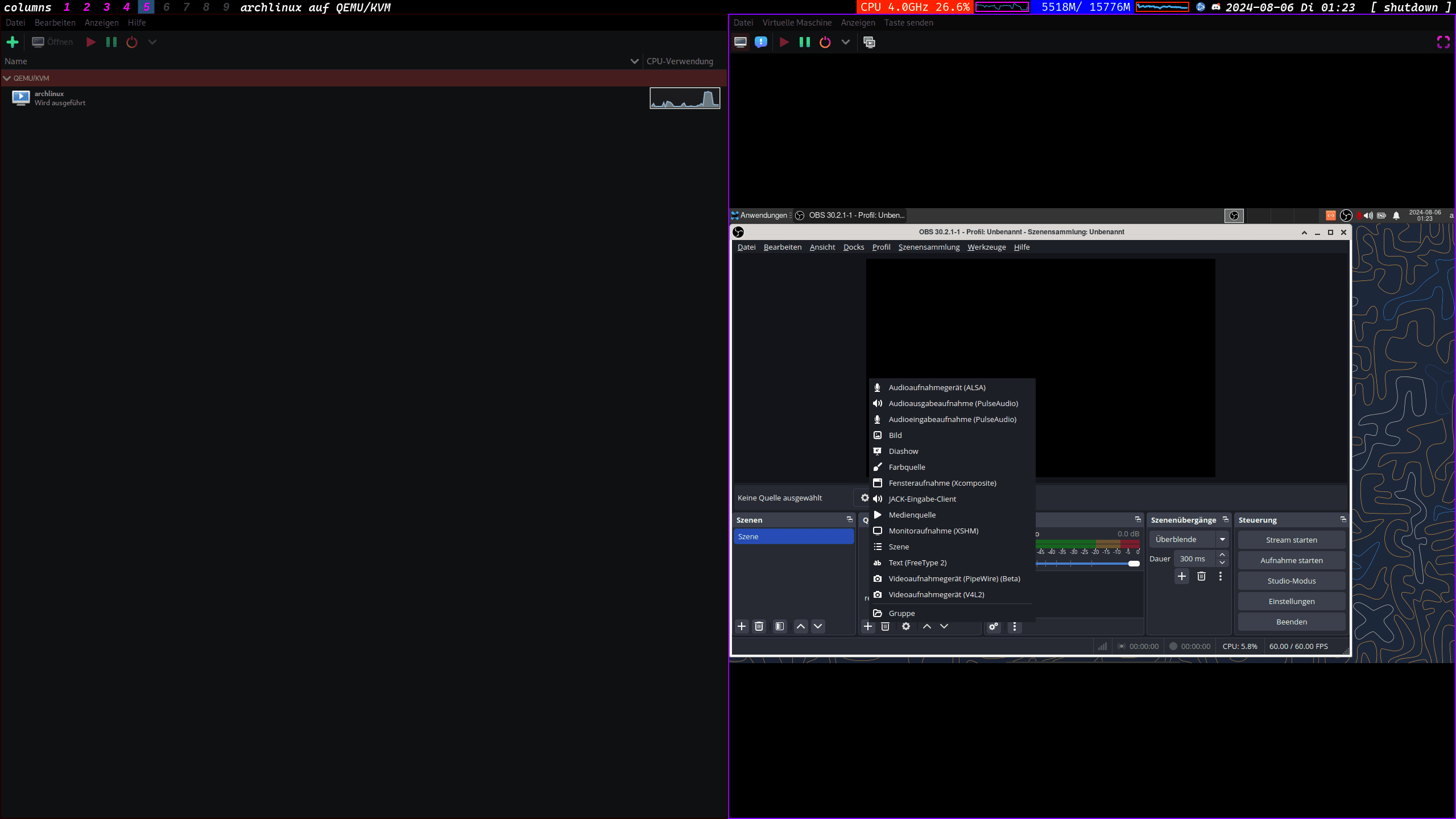This screenshot has height=819, width=1456.
Task: Open OBS Werkzeuge menu
Action: coord(986,247)
